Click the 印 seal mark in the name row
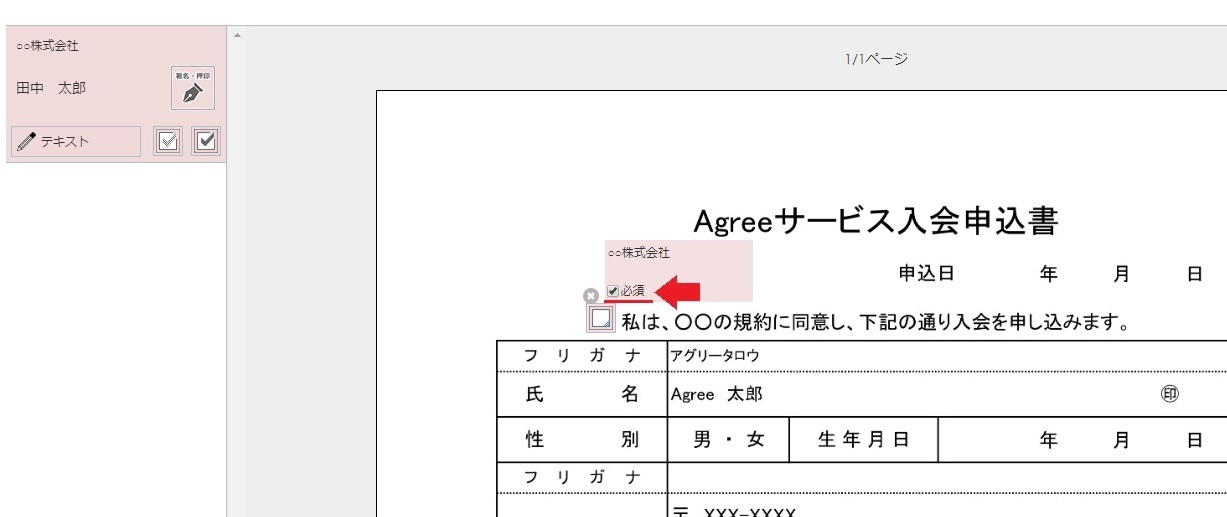This screenshot has height=517, width=1227. point(1168,394)
